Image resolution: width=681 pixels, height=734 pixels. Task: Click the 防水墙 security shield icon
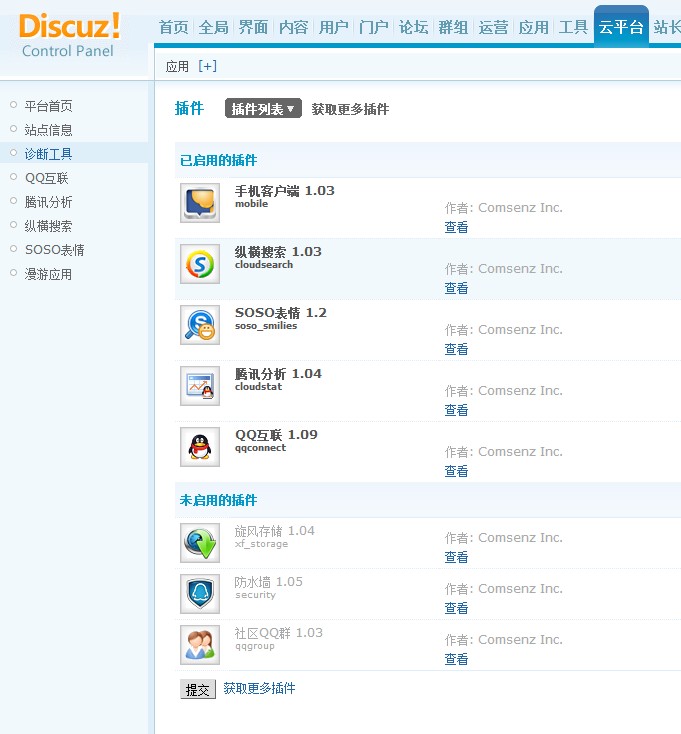200,594
